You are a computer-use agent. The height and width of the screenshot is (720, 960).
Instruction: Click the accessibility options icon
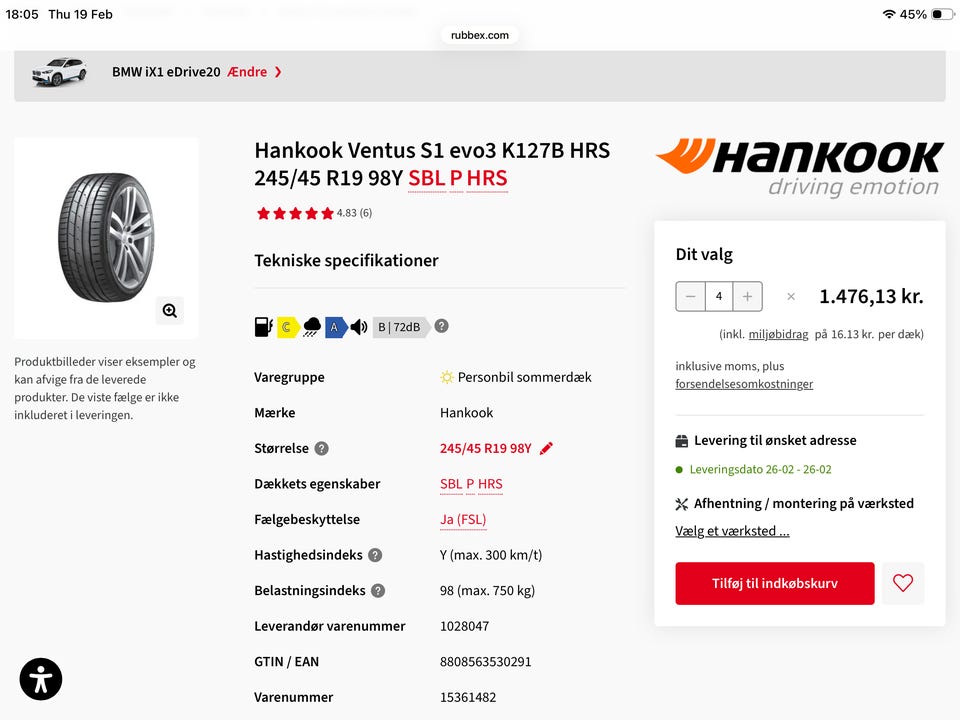coord(41,679)
